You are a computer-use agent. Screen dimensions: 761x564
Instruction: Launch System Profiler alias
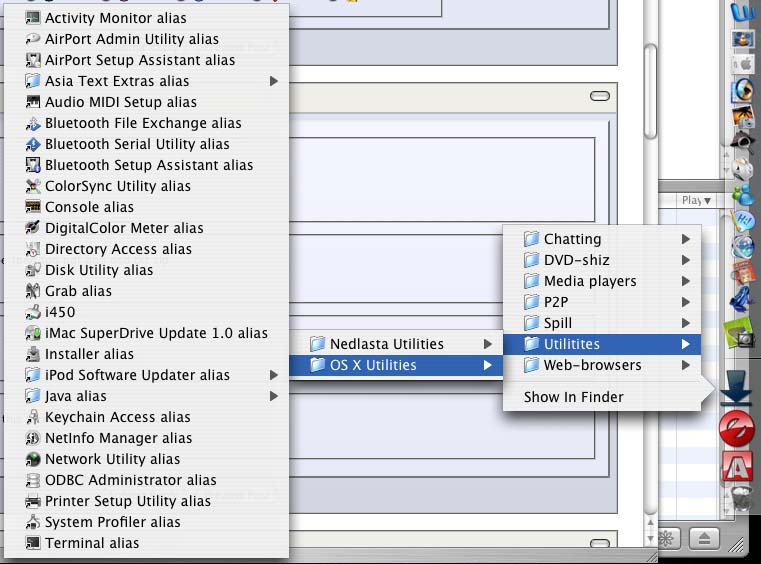coord(147,522)
